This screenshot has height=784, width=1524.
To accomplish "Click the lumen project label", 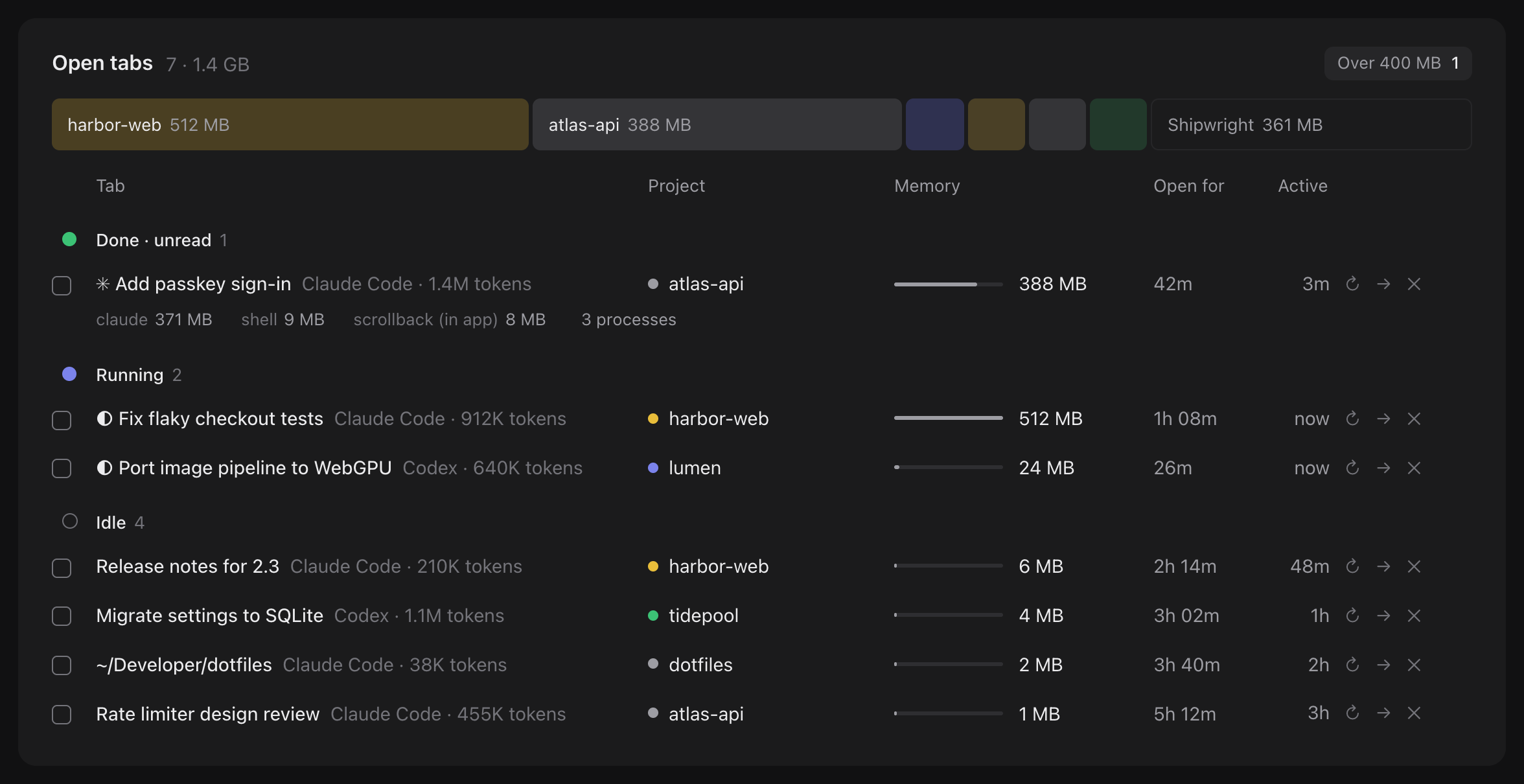I will click(x=695, y=468).
